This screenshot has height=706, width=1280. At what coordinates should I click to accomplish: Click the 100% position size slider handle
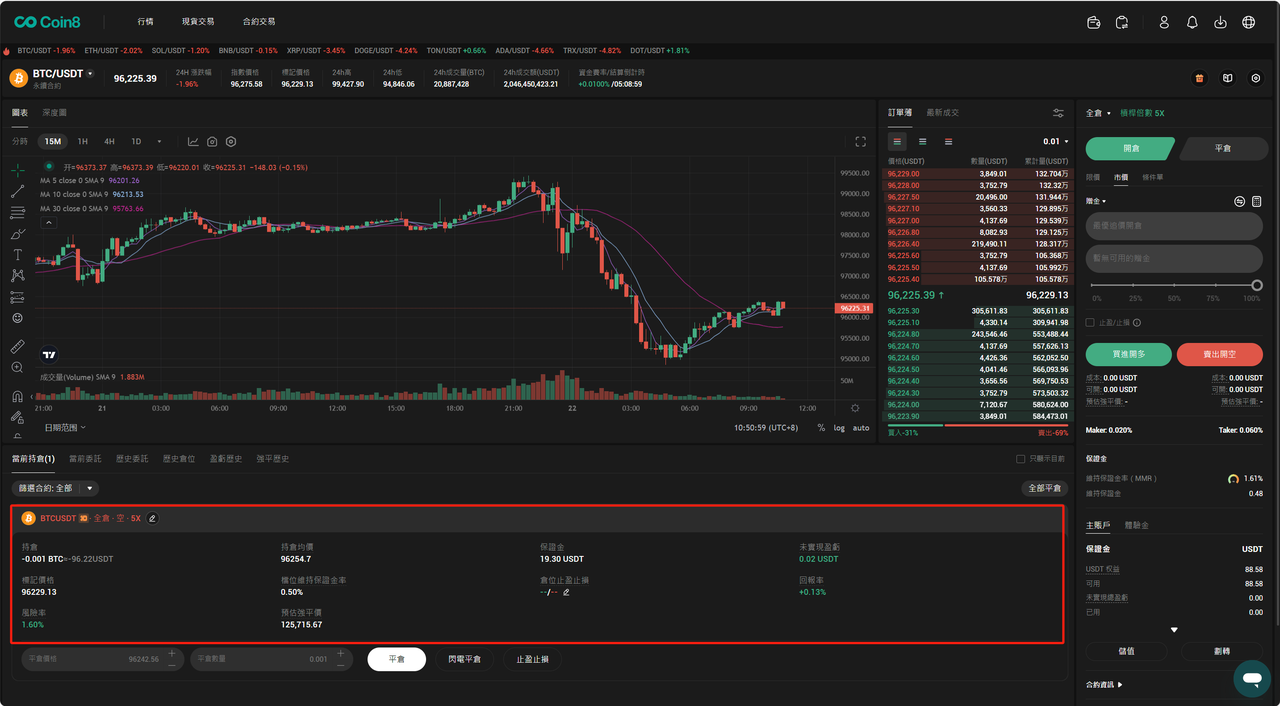coord(1257,286)
